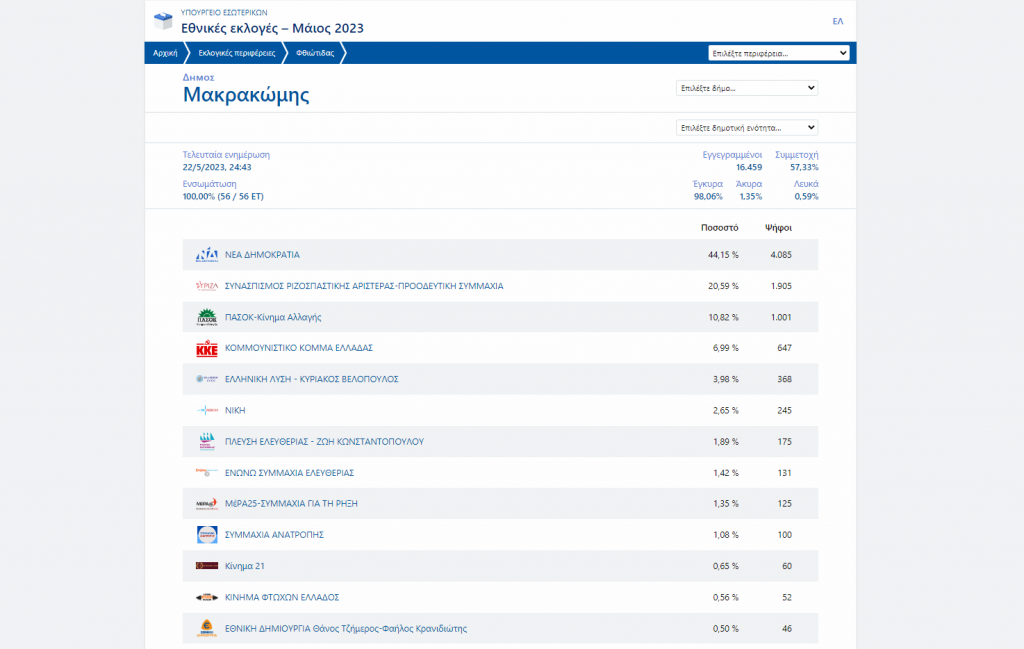The width and height of the screenshot is (1024, 649).
Task: Click the ΣΥΡΙΖΑ party logo
Action: tap(207, 286)
